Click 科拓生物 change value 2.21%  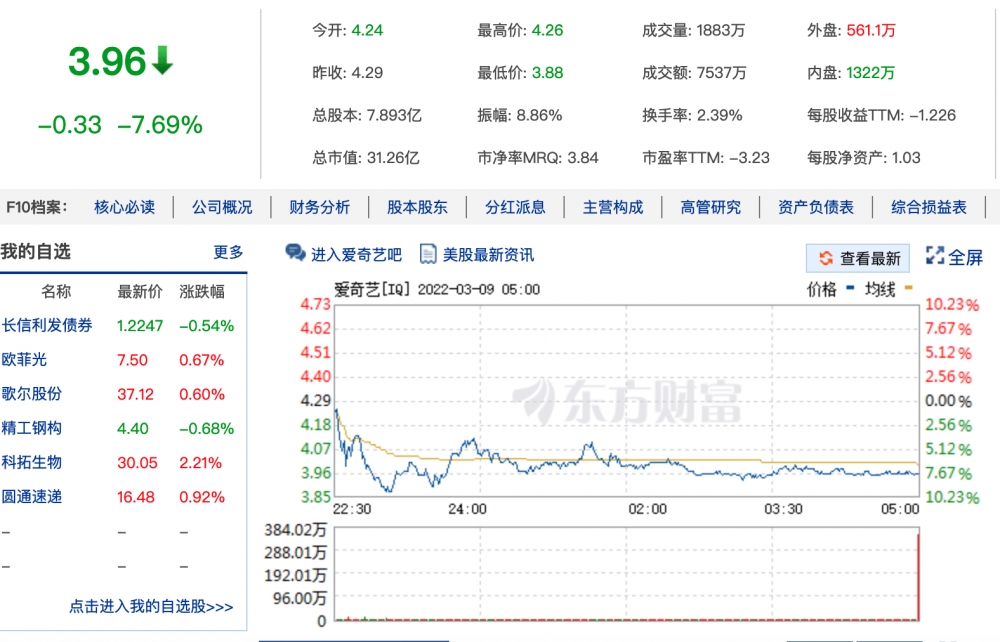tap(200, 463)
